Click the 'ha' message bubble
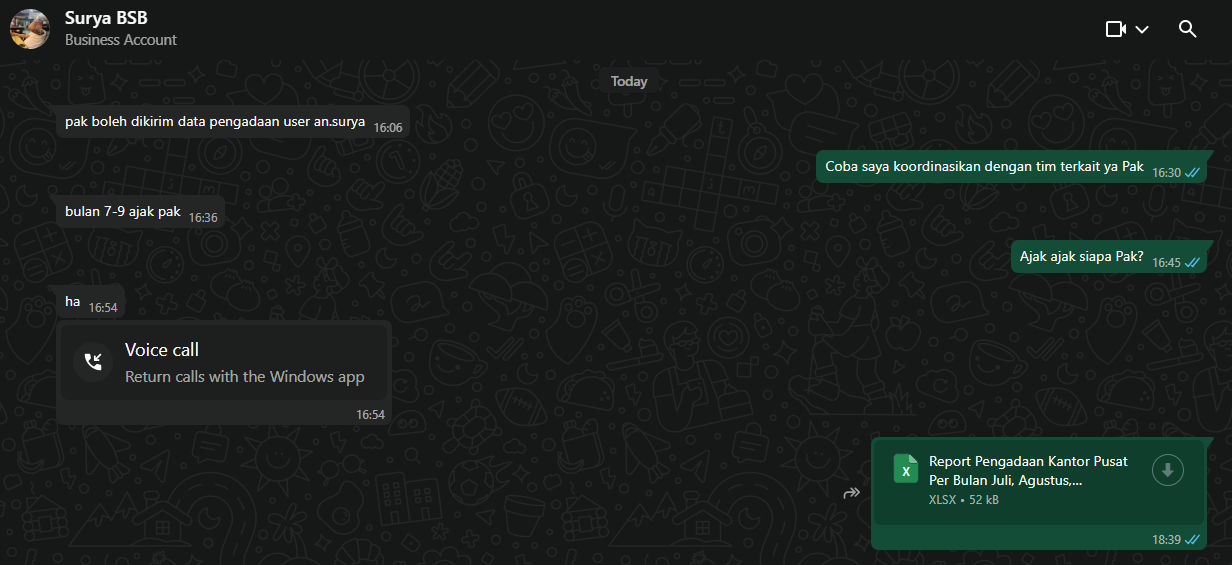 73,302
